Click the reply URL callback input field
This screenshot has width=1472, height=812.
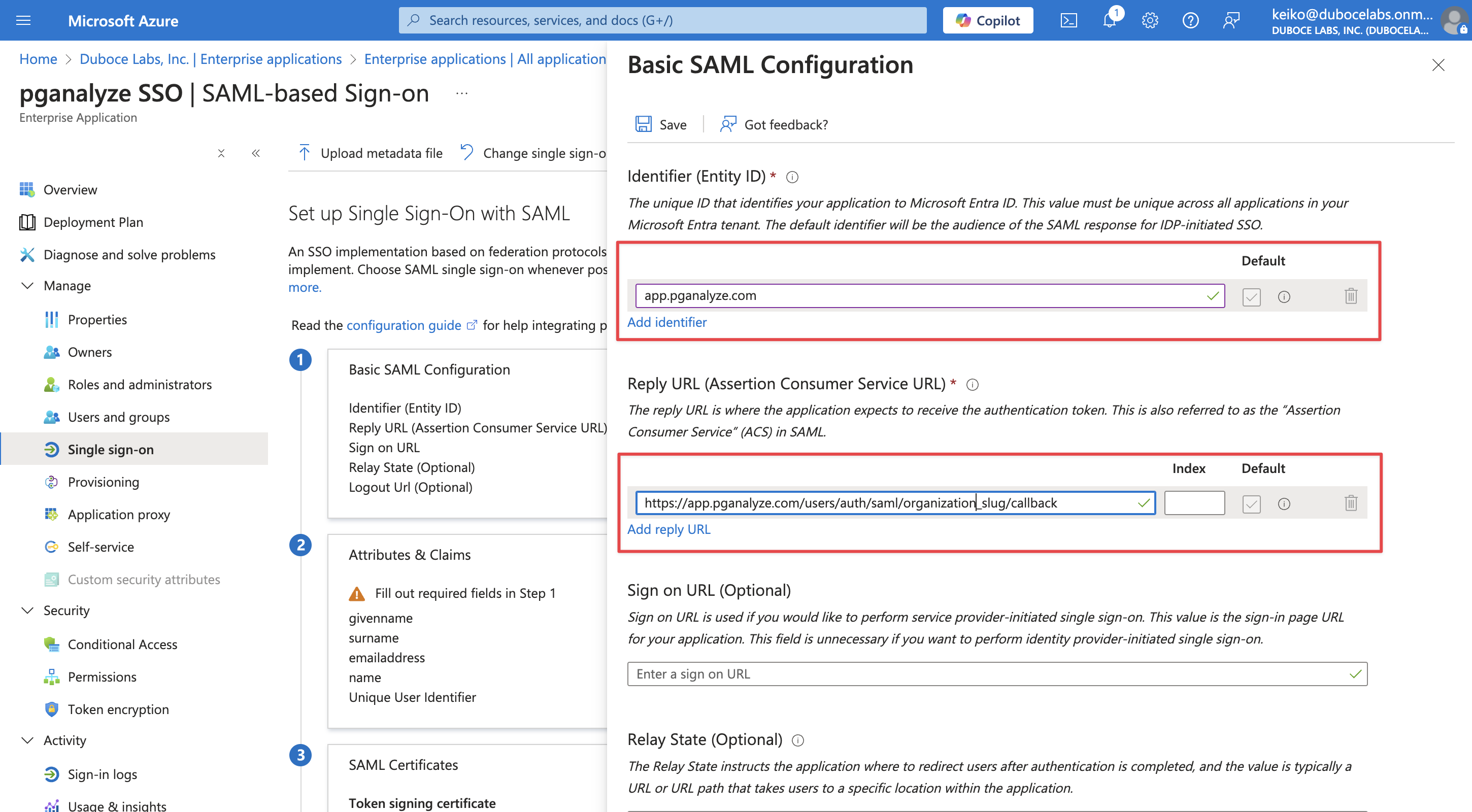coord(895,503)
